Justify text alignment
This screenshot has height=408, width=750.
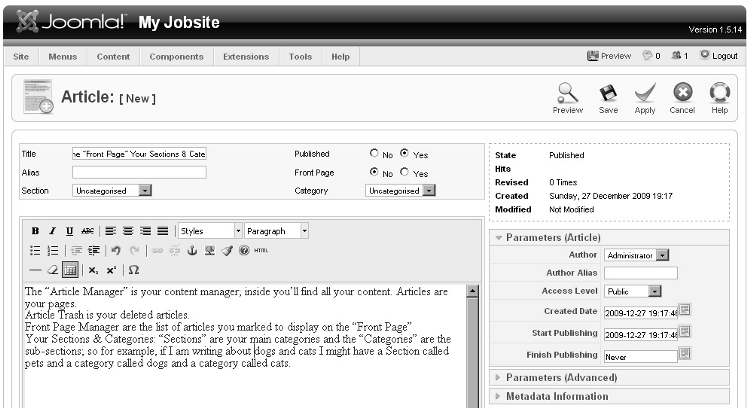[163, 231]
